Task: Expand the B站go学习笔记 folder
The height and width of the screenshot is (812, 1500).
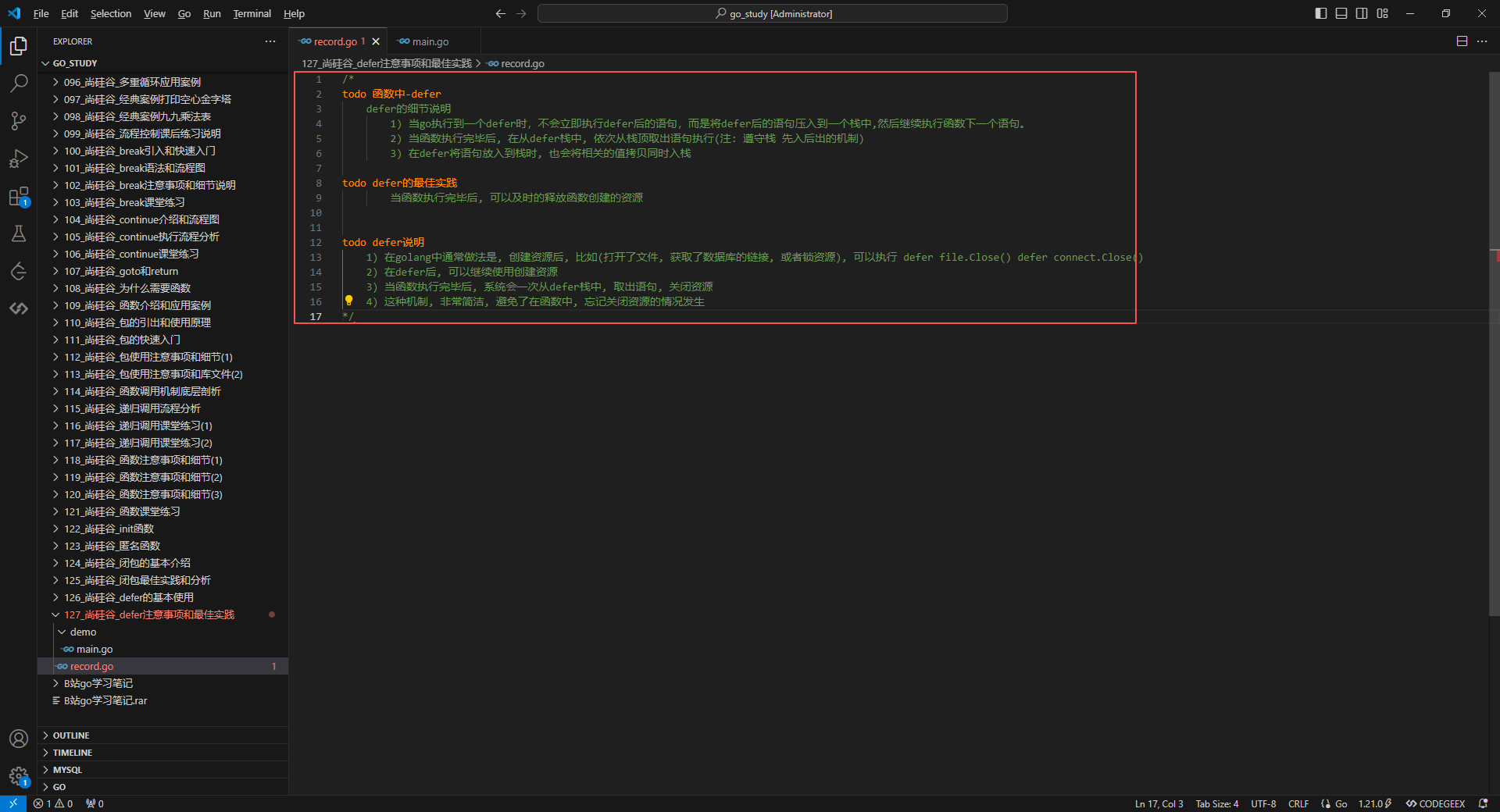Action: [x=163, y=683]
